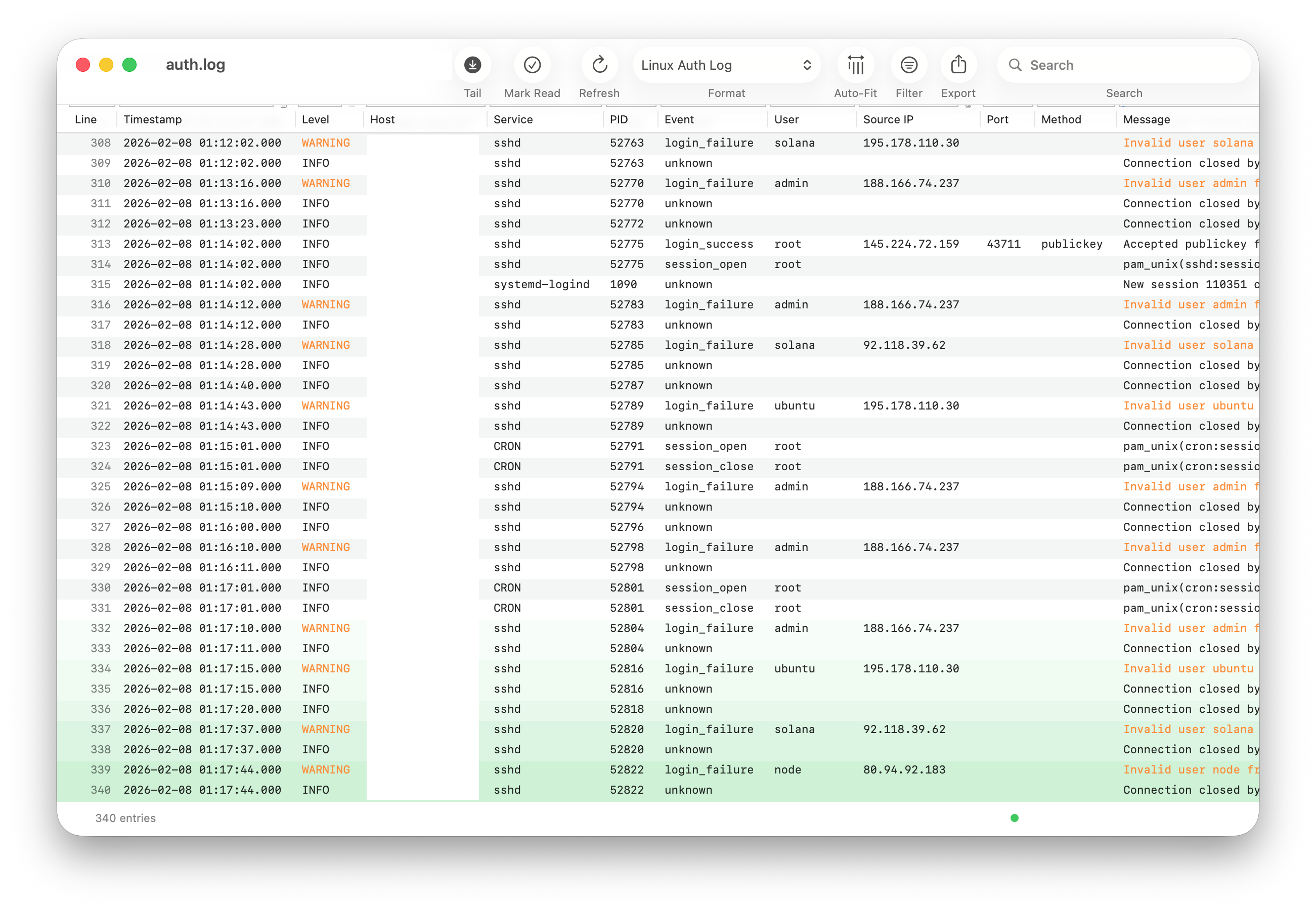Click the Service column header
The width and height of the screenshot is (1316, 911).
(513, 119)
